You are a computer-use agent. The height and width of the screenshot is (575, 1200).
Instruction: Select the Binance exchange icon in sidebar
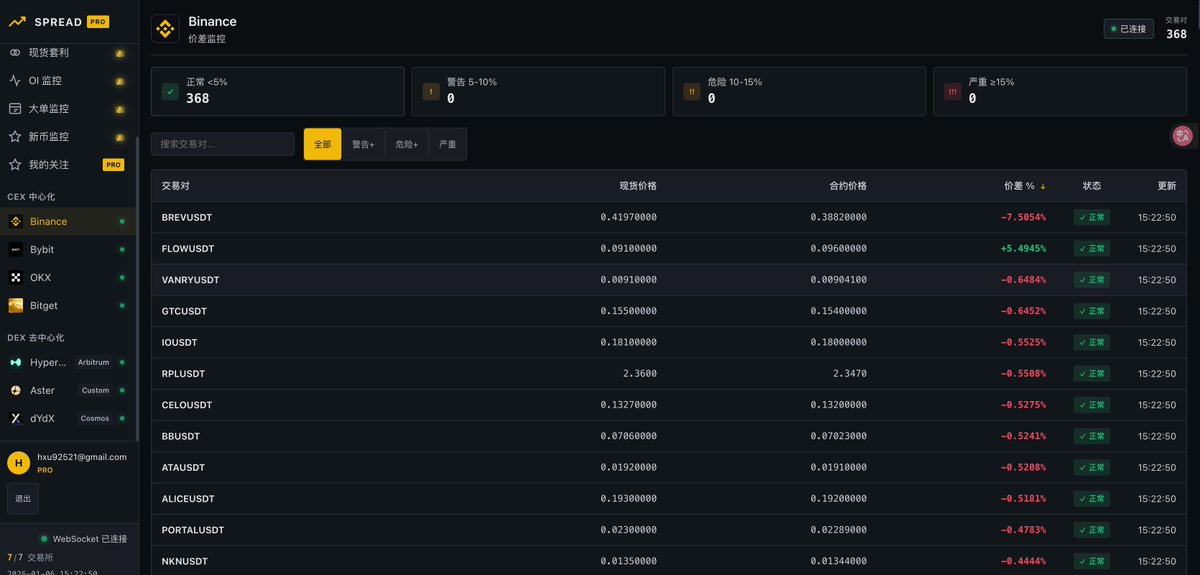click(x=16, y=221)
